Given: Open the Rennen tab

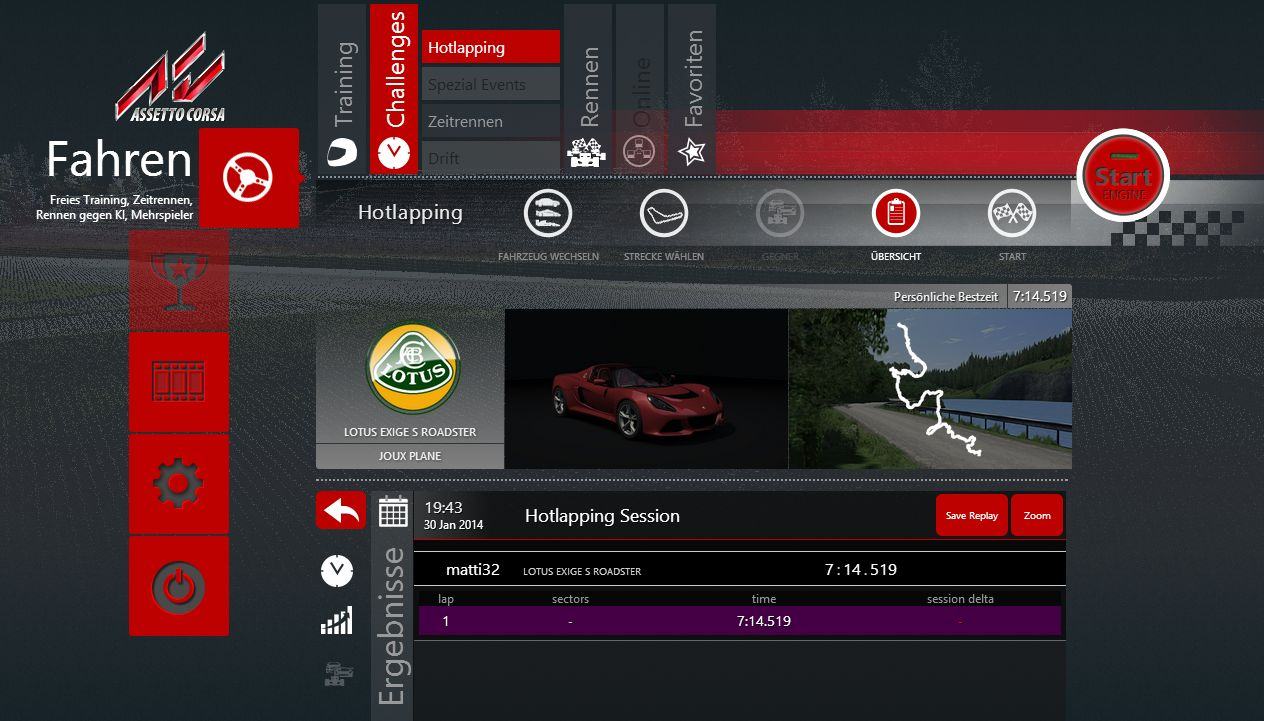Looking at the screenshot, I should tap(588, 88).
